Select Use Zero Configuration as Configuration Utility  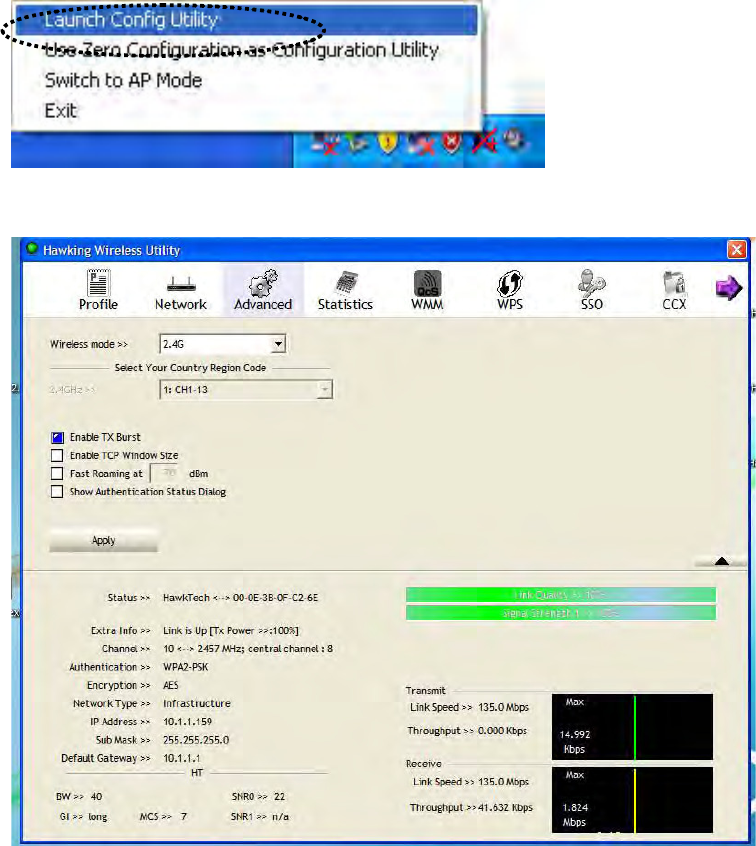click(x=242, y=50)
